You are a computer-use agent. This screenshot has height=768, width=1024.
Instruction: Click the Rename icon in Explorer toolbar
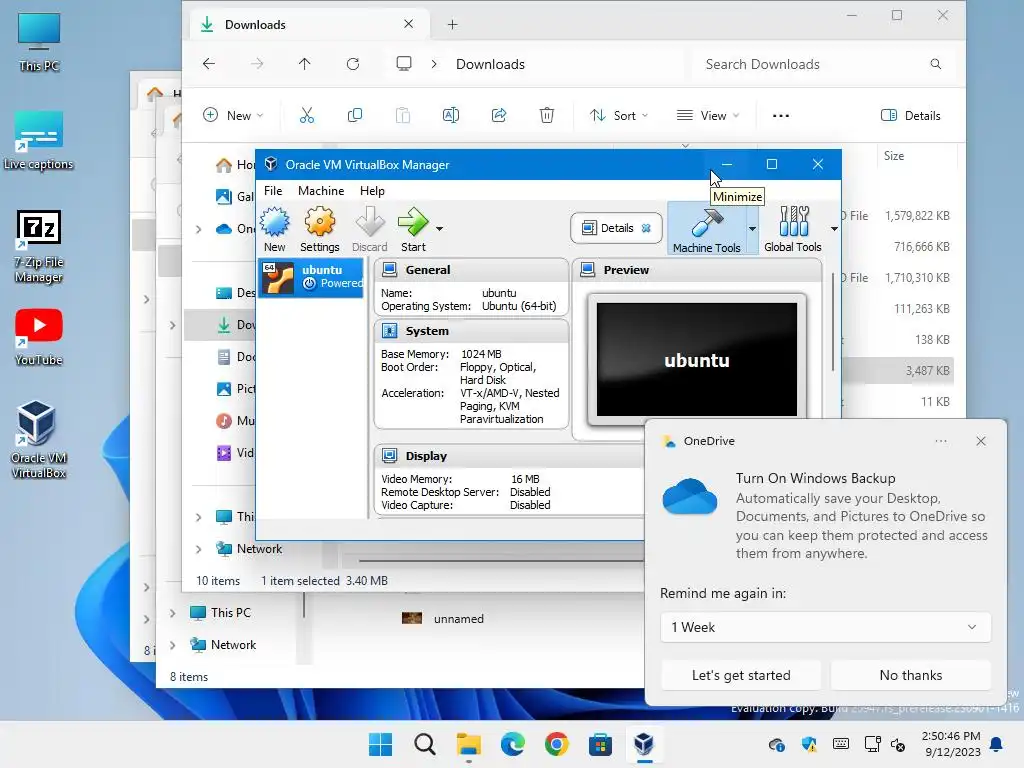point(451,116)
